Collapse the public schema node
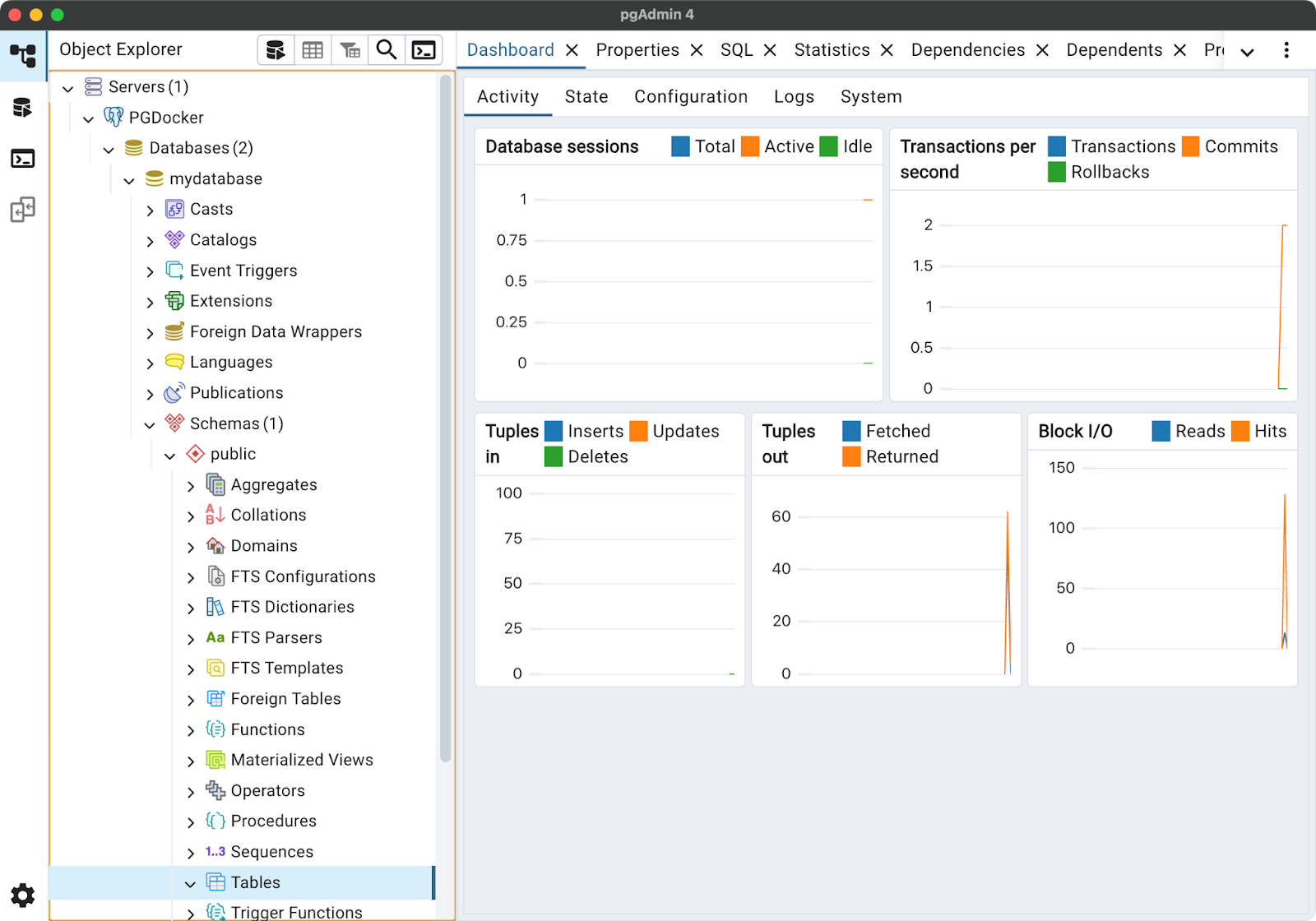 point(170,455)
